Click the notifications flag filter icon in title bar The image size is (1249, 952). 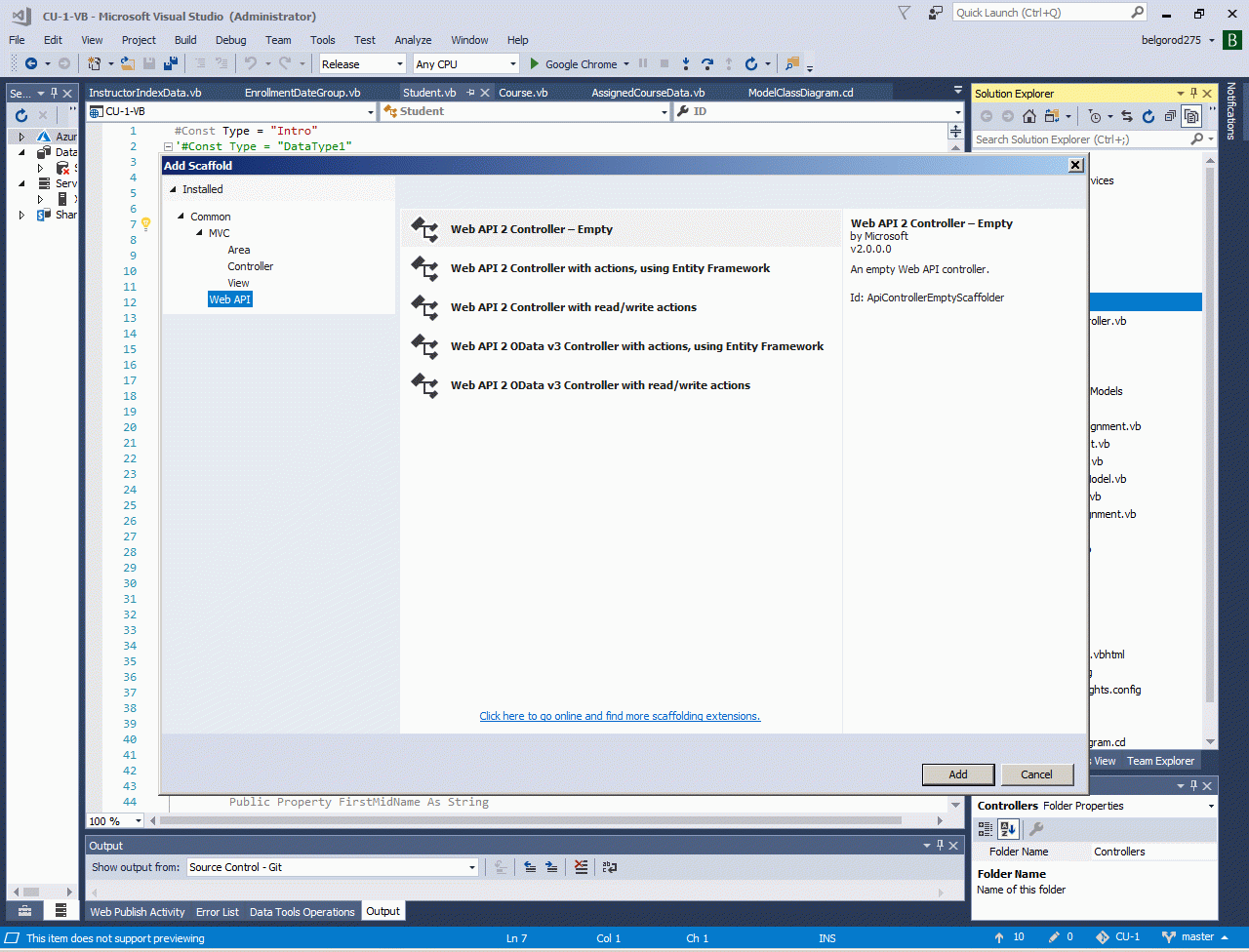(x=905, y=13)
